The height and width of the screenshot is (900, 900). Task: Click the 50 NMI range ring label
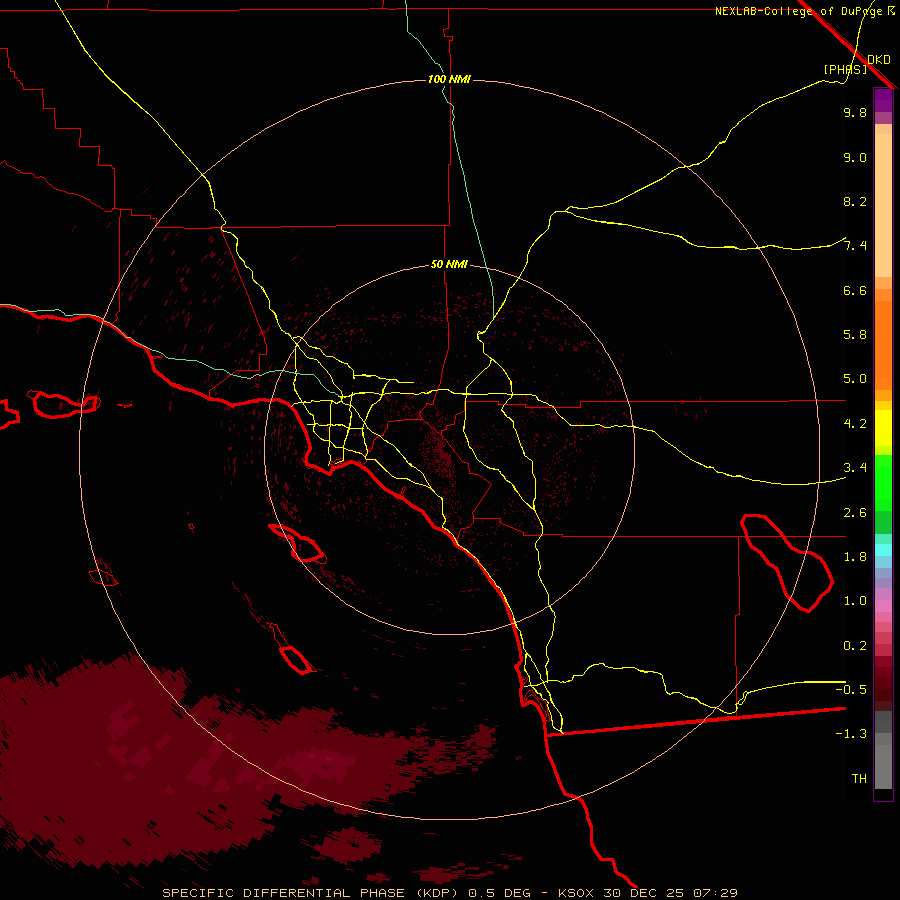click(449, 264)
